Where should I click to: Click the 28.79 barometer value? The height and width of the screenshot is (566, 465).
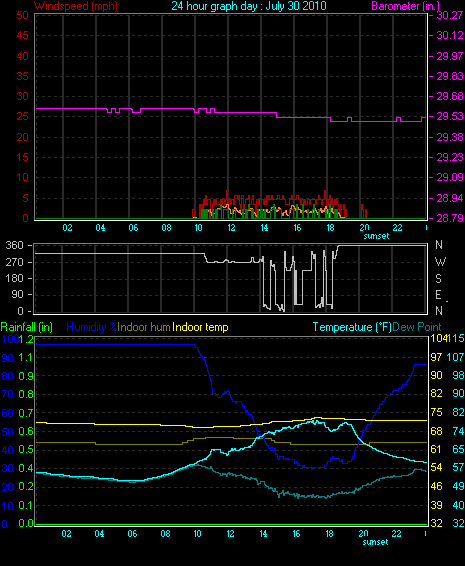click(450, 218)
